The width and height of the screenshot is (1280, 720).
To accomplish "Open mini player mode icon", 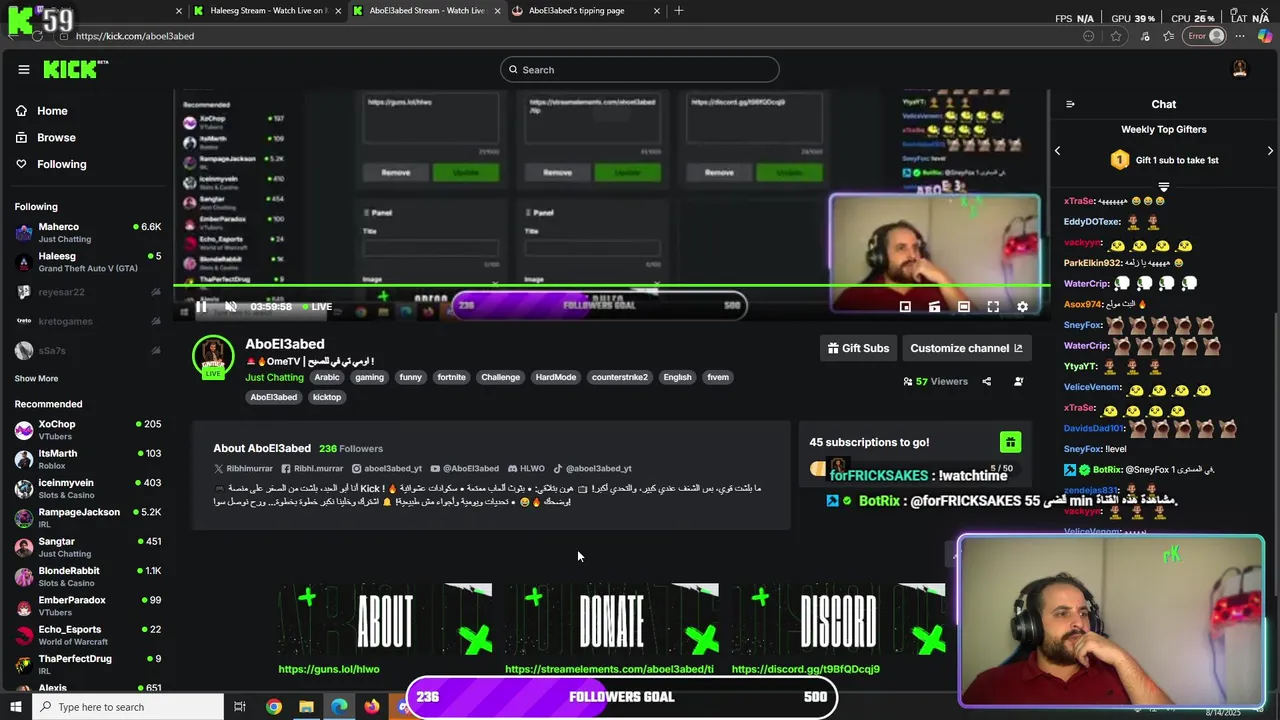I will point(905,307).
